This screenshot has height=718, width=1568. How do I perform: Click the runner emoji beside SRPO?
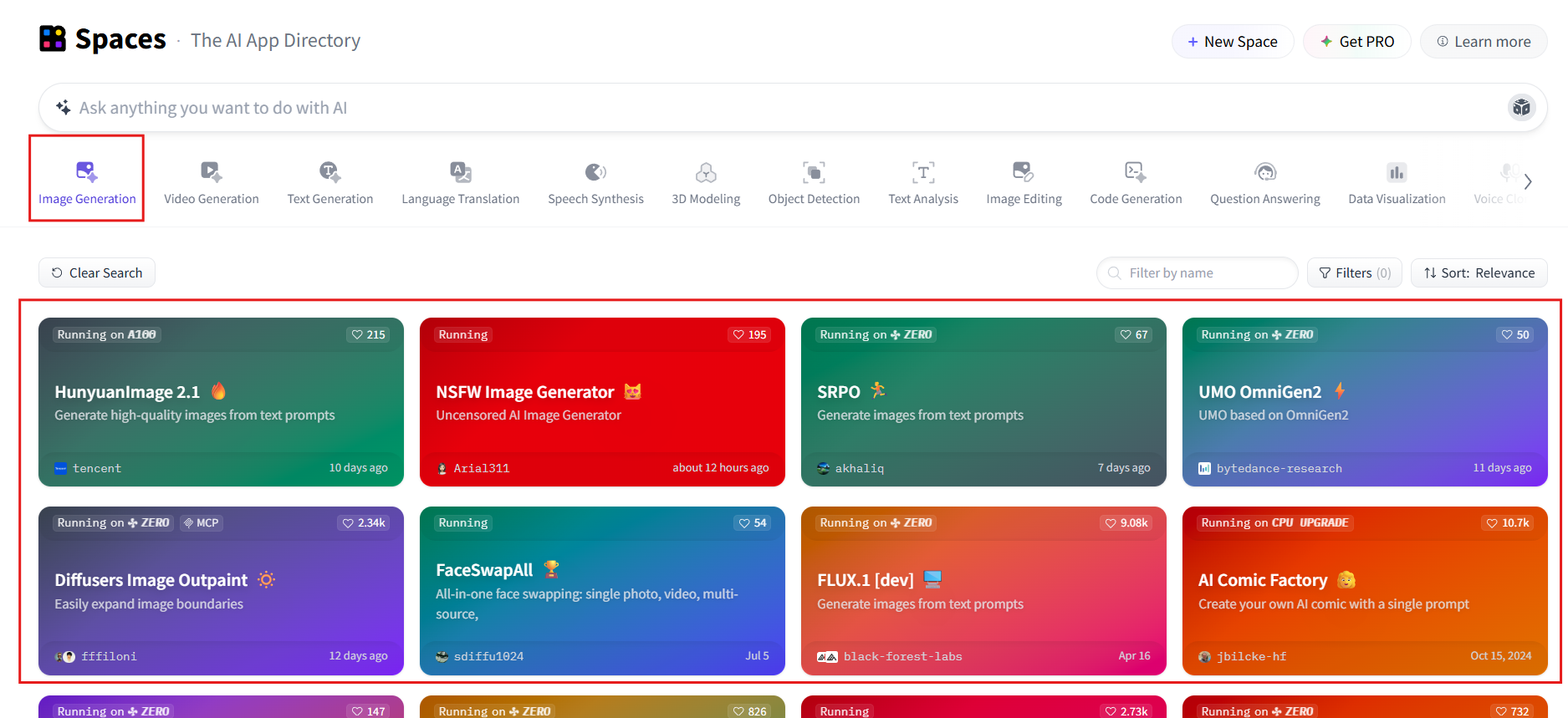click(878, 390)
